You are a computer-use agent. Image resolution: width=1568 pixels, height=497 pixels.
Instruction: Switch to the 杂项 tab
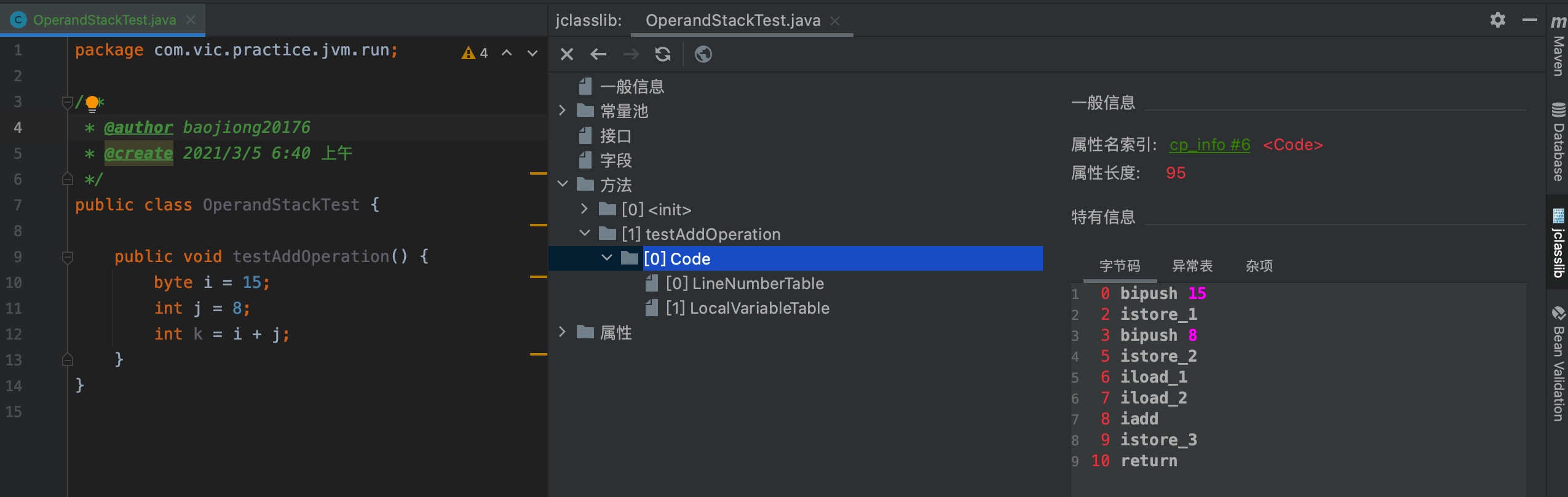(x=1259, y=266)
